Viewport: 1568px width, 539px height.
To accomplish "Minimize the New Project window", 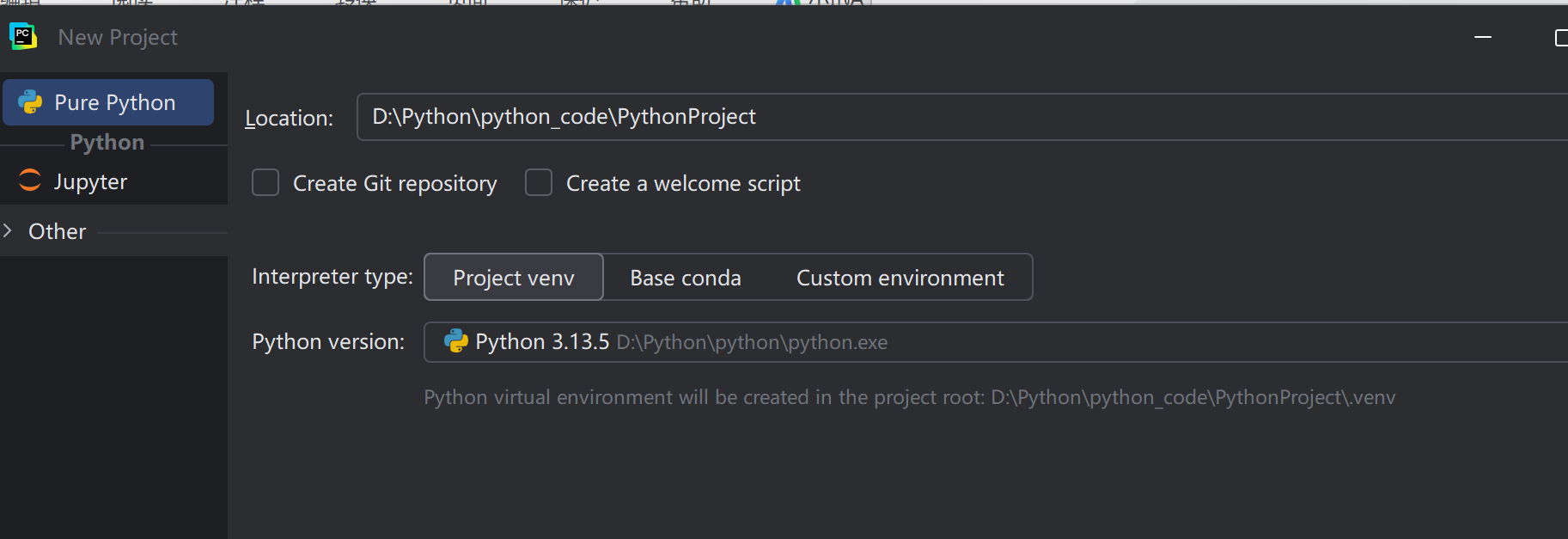I will [x=1483, y=37].
